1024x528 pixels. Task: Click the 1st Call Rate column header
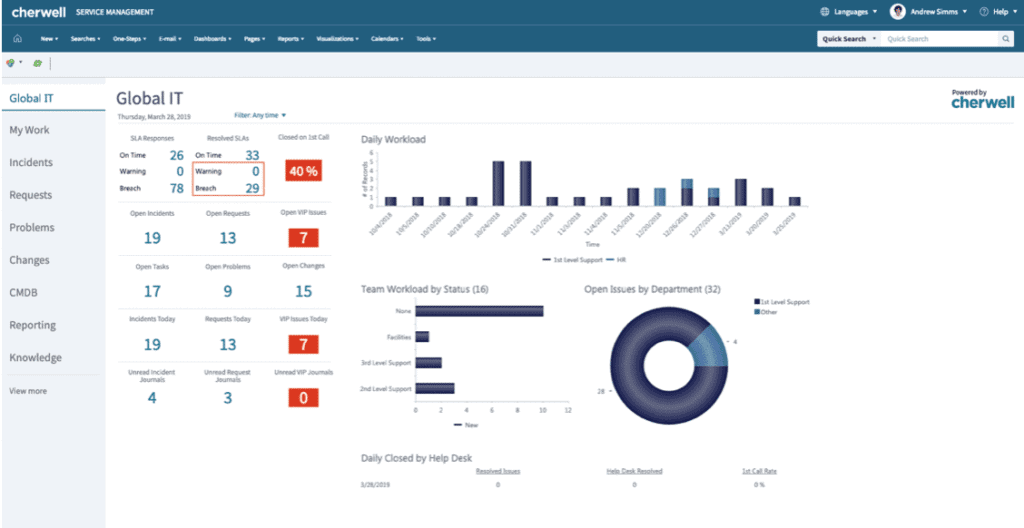759,470
